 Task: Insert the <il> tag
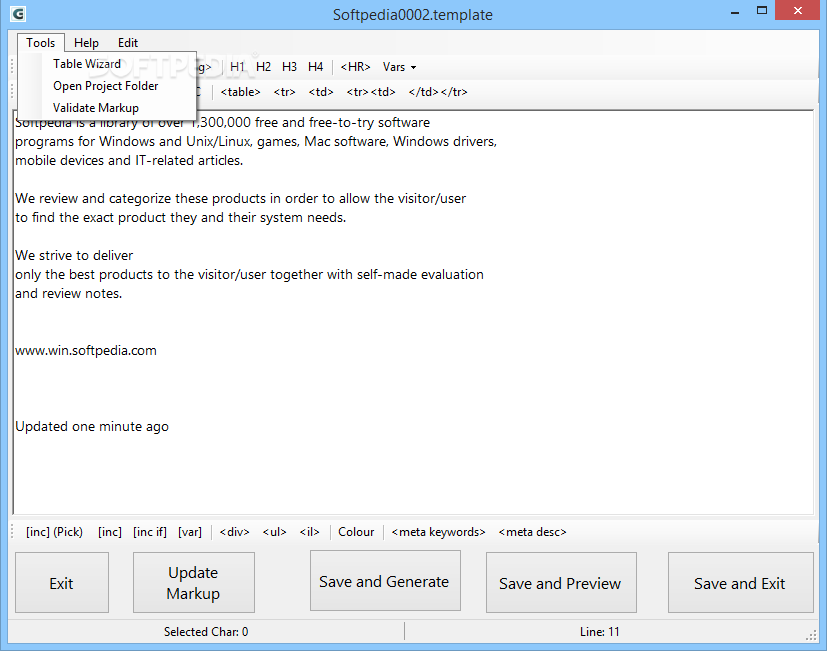pos(310,532)
